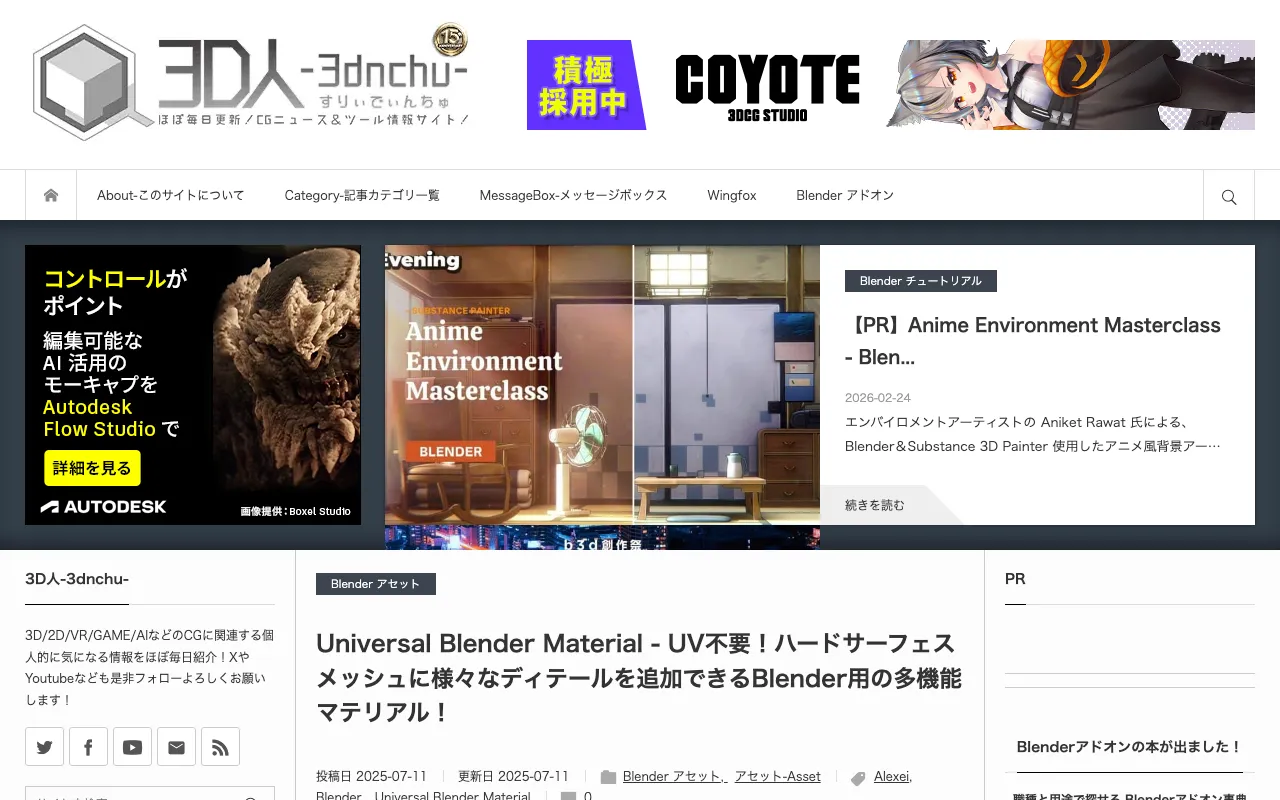The height and width of the screenshot is (800, 1280).
Task: Click the Facebook icon in the sidebar
Action: coord(88,746)
